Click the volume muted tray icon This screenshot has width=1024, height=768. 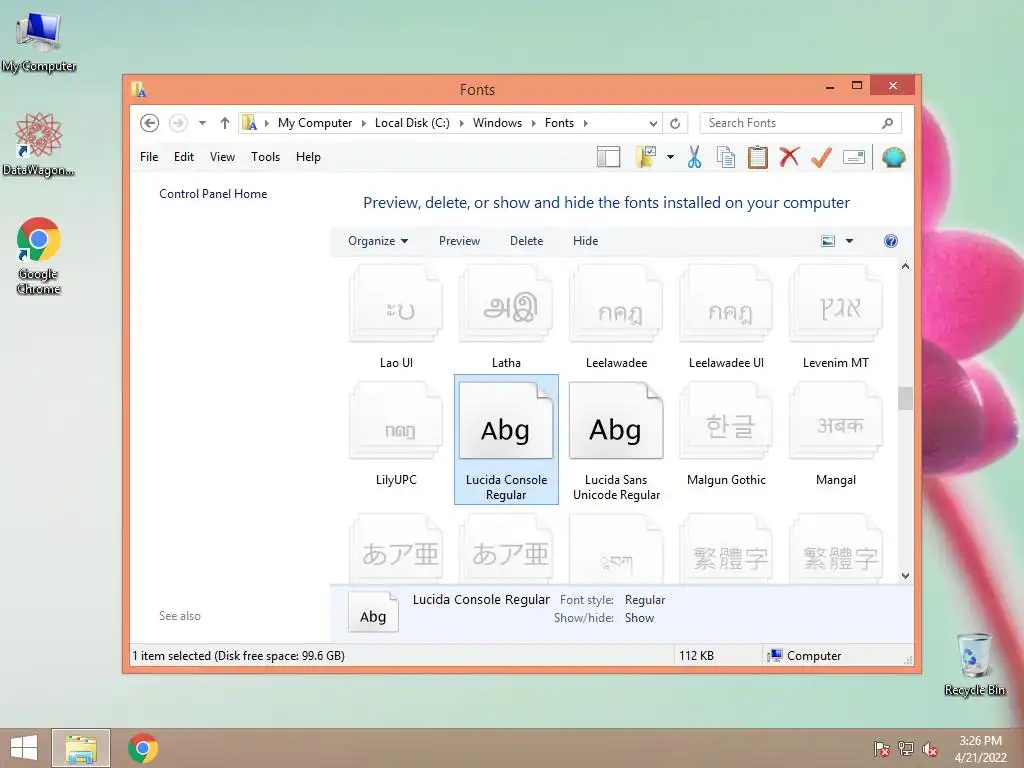(930, 749)
